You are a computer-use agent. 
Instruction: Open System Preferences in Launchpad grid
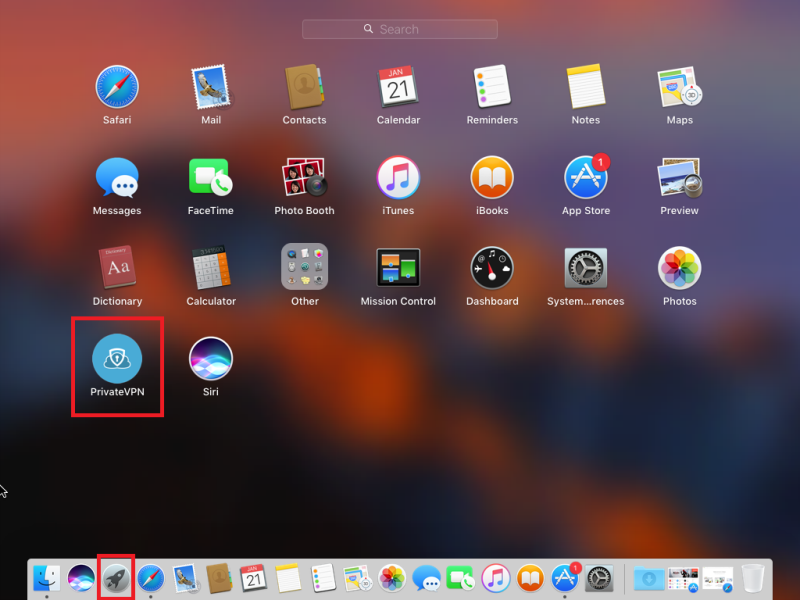(585, 268)
